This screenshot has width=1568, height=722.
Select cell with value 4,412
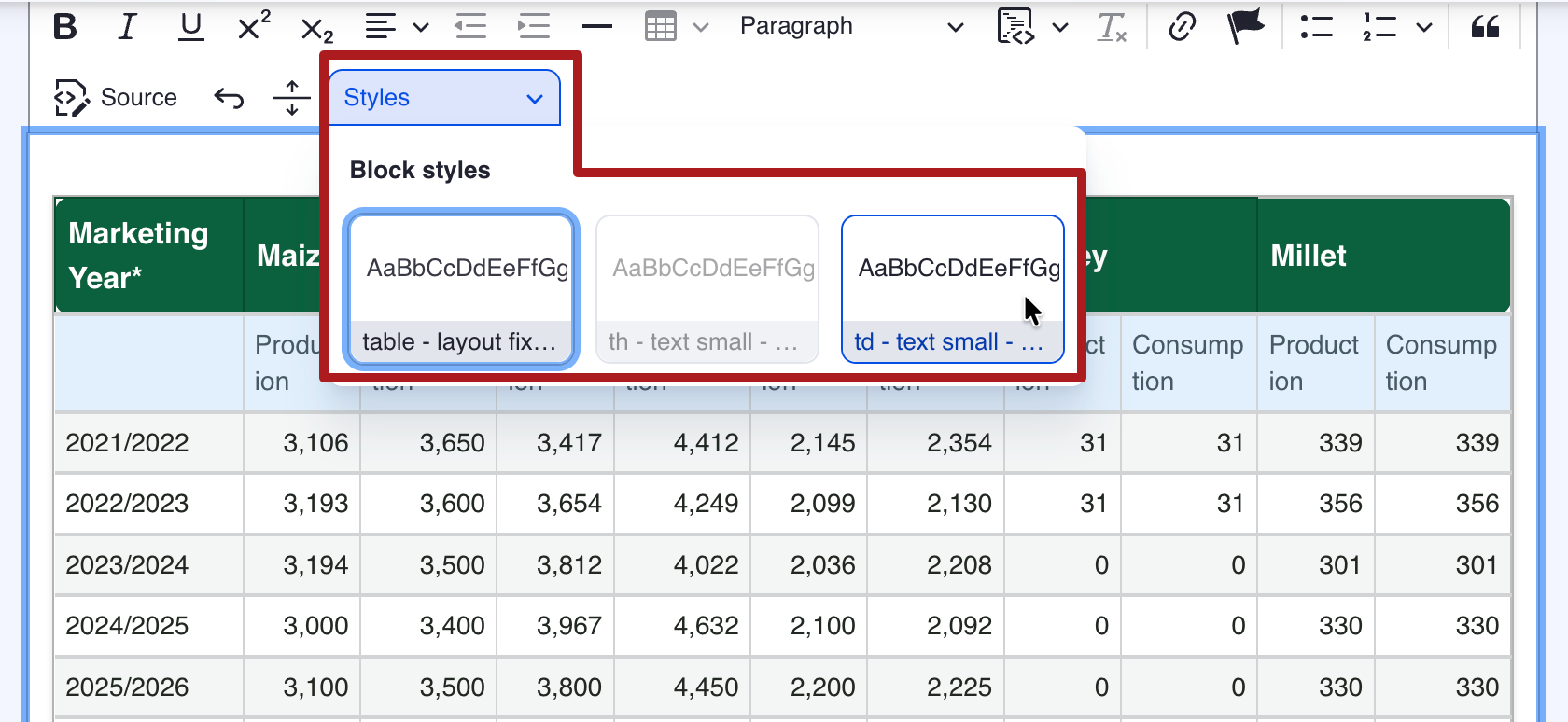pos(682,443)
